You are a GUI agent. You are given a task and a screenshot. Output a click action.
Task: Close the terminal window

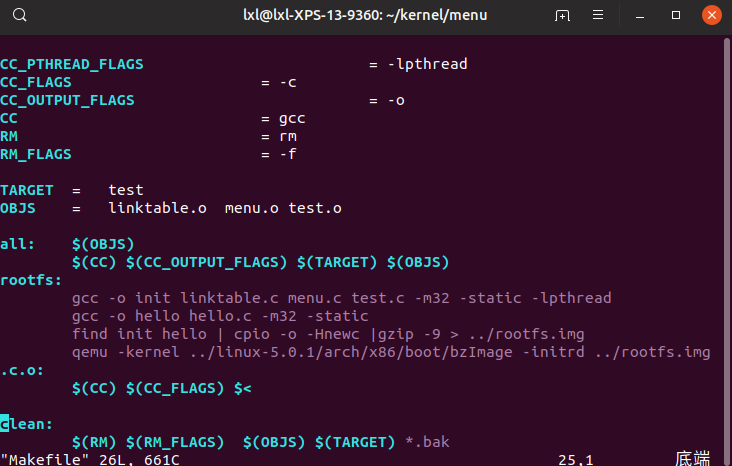pos(710,15)
